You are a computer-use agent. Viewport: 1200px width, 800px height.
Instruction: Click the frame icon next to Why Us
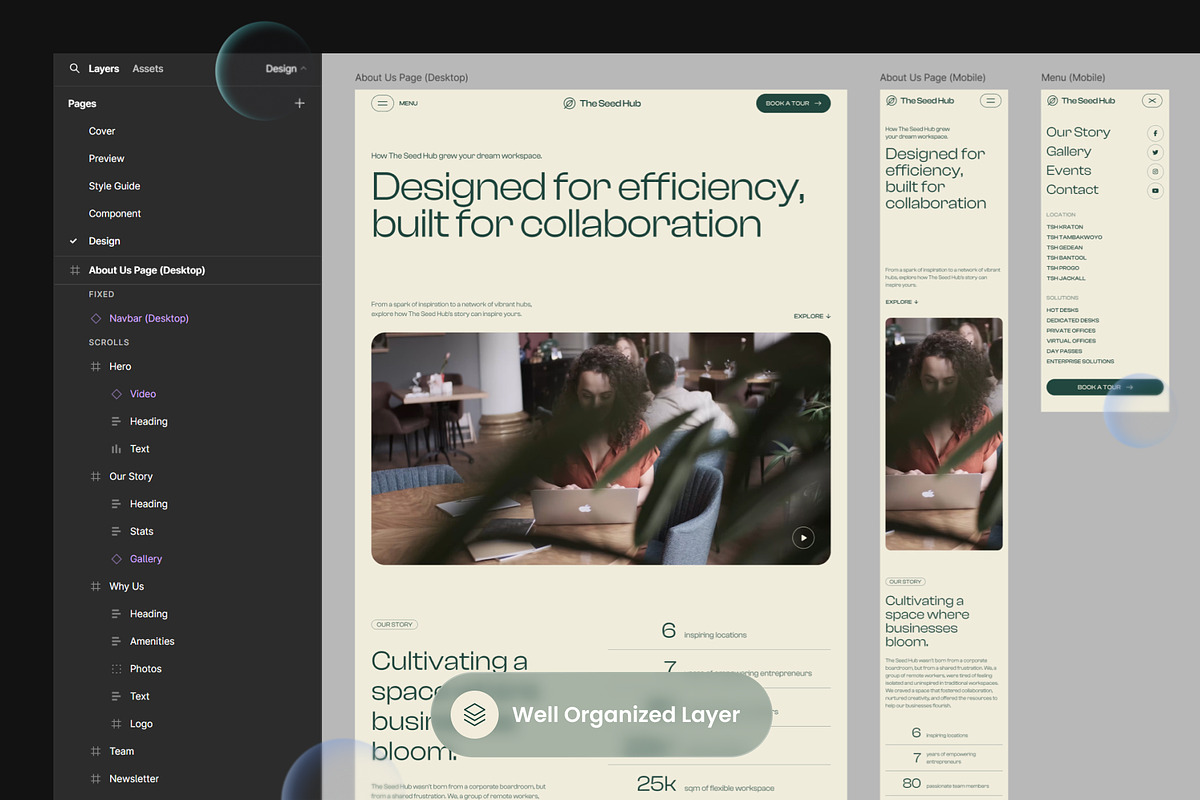click(95, 587)
